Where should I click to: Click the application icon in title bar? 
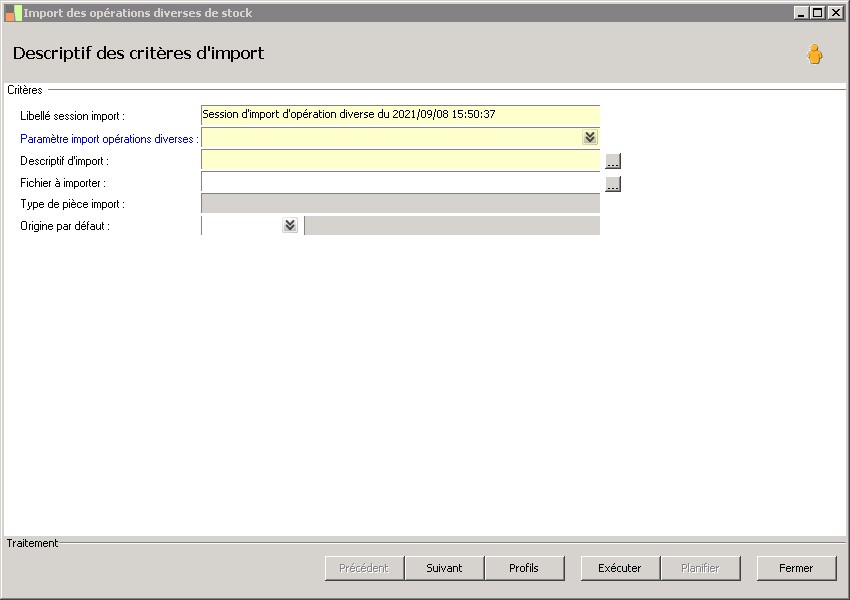coord(14,13)
